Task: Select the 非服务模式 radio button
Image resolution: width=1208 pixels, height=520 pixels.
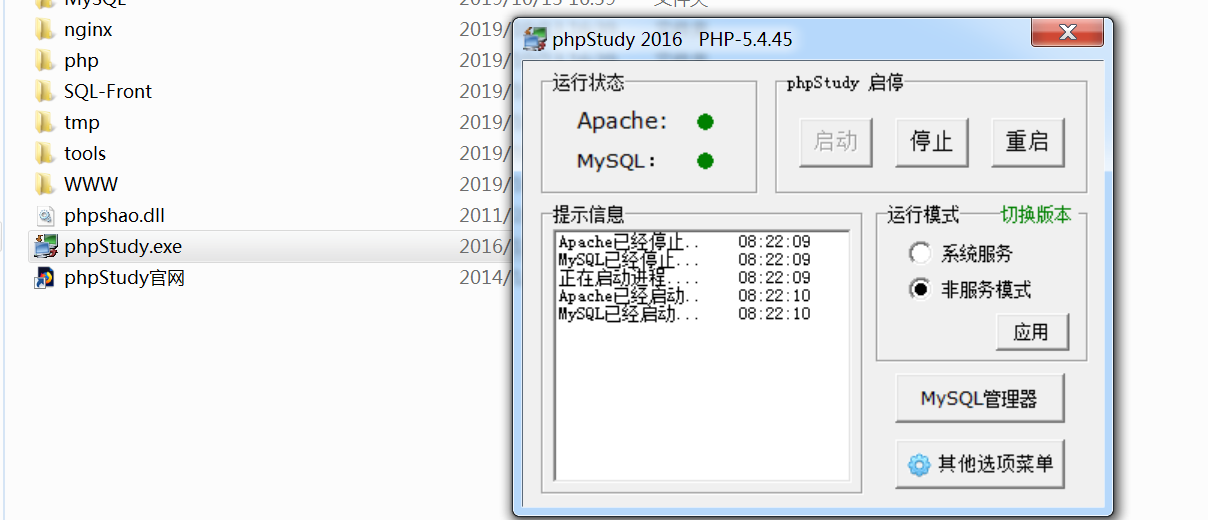Action: (x=919, y=290)
